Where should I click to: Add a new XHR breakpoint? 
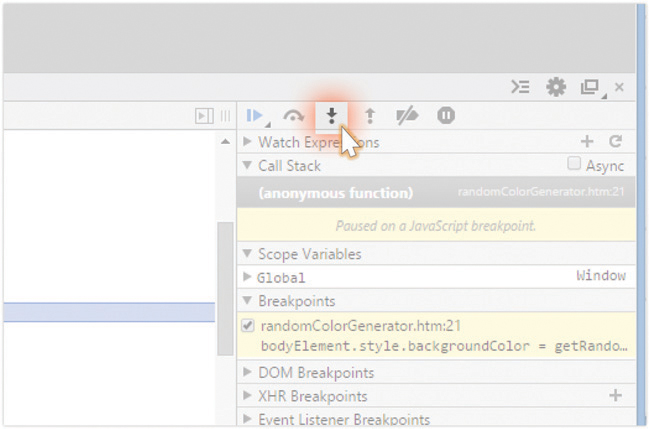[x=616, y=396]
